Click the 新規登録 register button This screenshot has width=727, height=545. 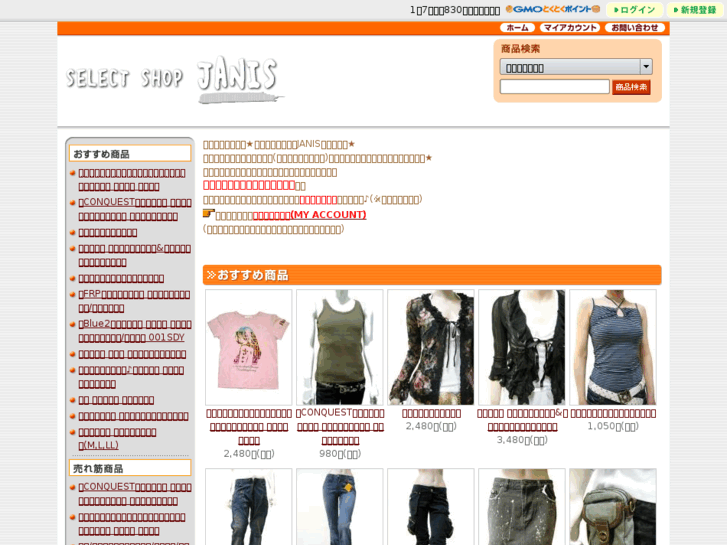pos(695,10)
